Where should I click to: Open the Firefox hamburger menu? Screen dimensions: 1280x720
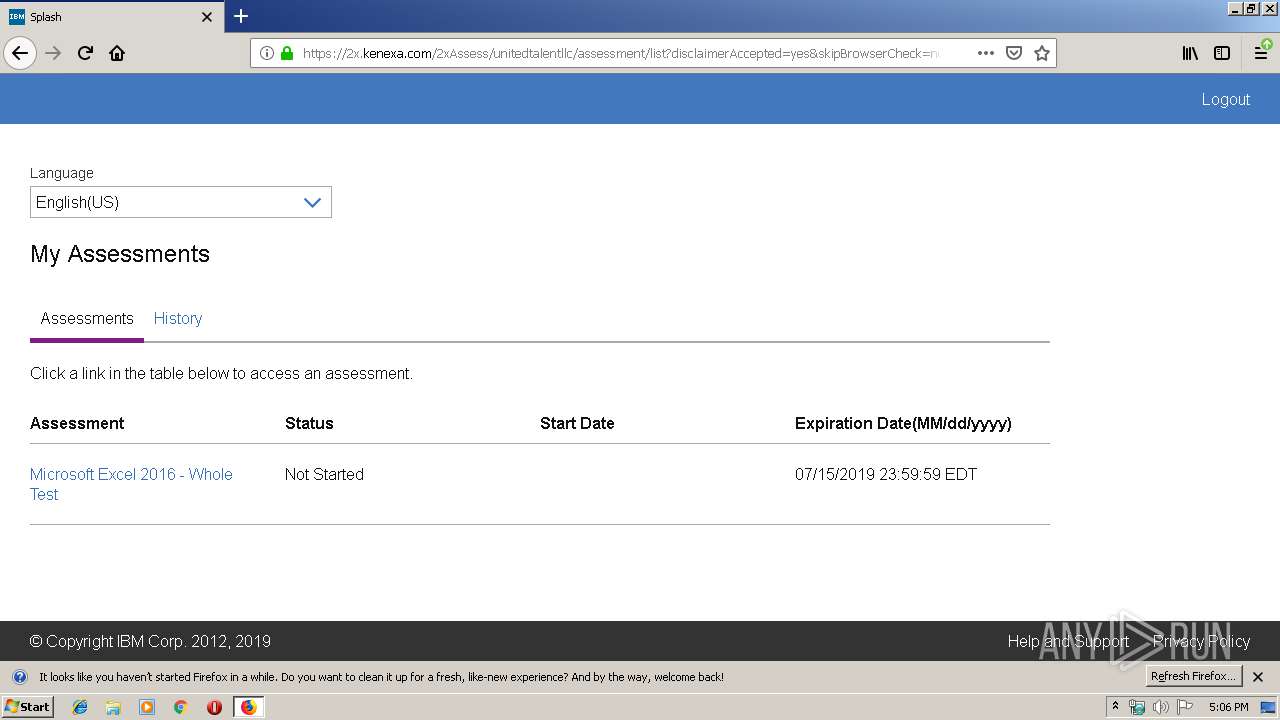click(1262, 53)
